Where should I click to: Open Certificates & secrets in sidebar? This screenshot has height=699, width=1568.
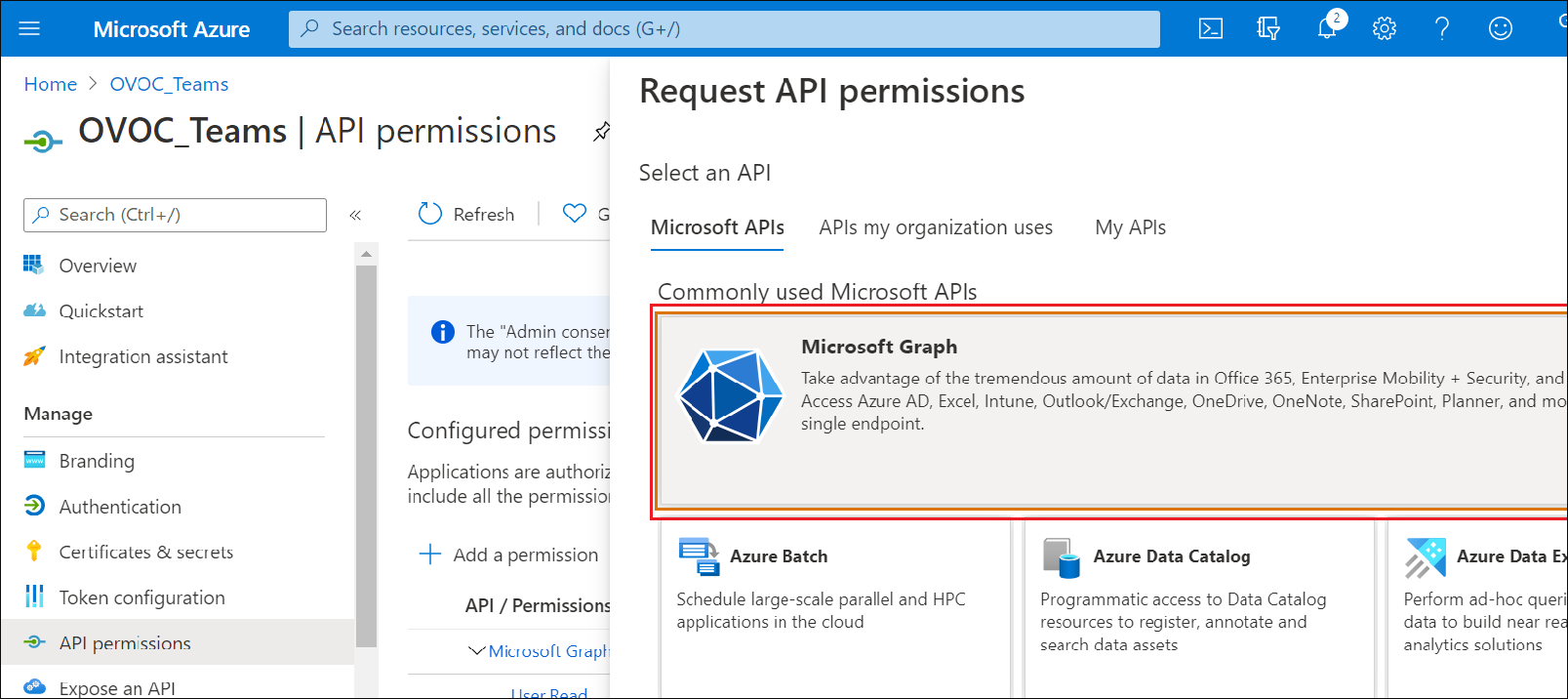[145, 553]
